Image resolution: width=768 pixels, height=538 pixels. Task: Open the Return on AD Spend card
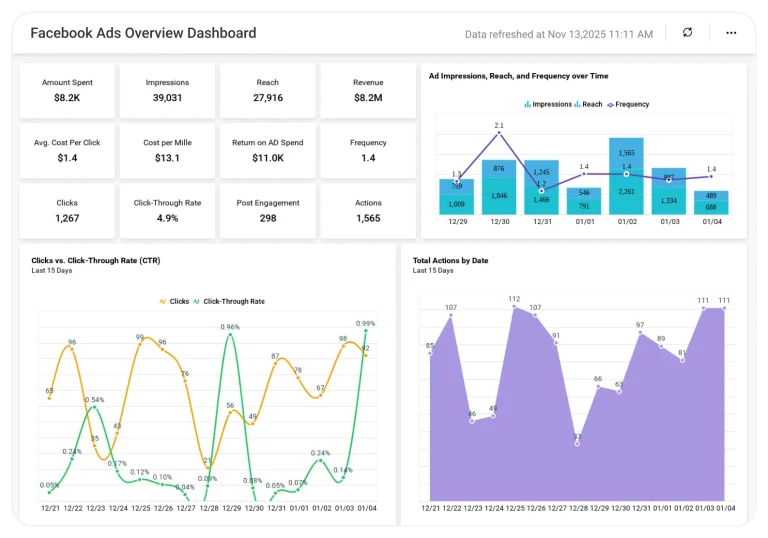tap(268, 150)
